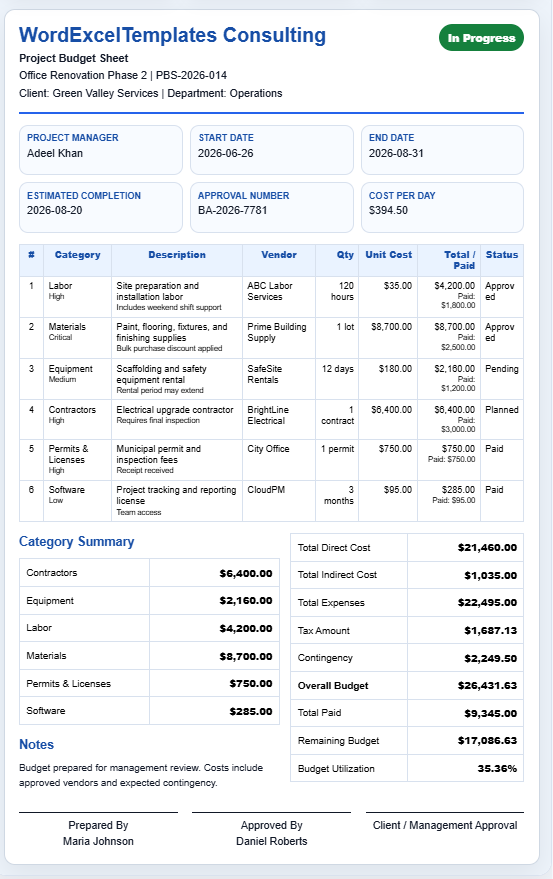Click the 1 permit quantity cell
553x879 pixels.
(x=337, y=460)
